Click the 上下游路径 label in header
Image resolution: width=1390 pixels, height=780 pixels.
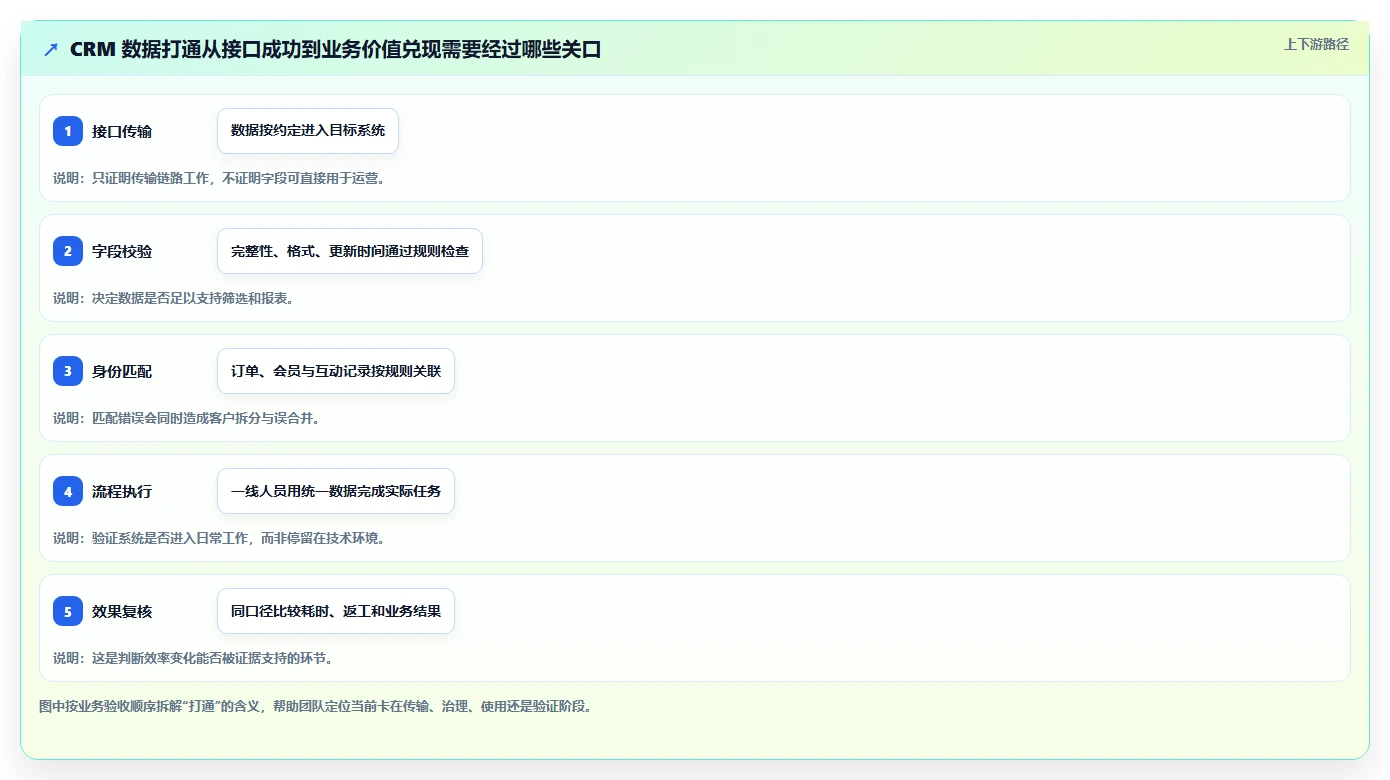[x=1316, y=44]
